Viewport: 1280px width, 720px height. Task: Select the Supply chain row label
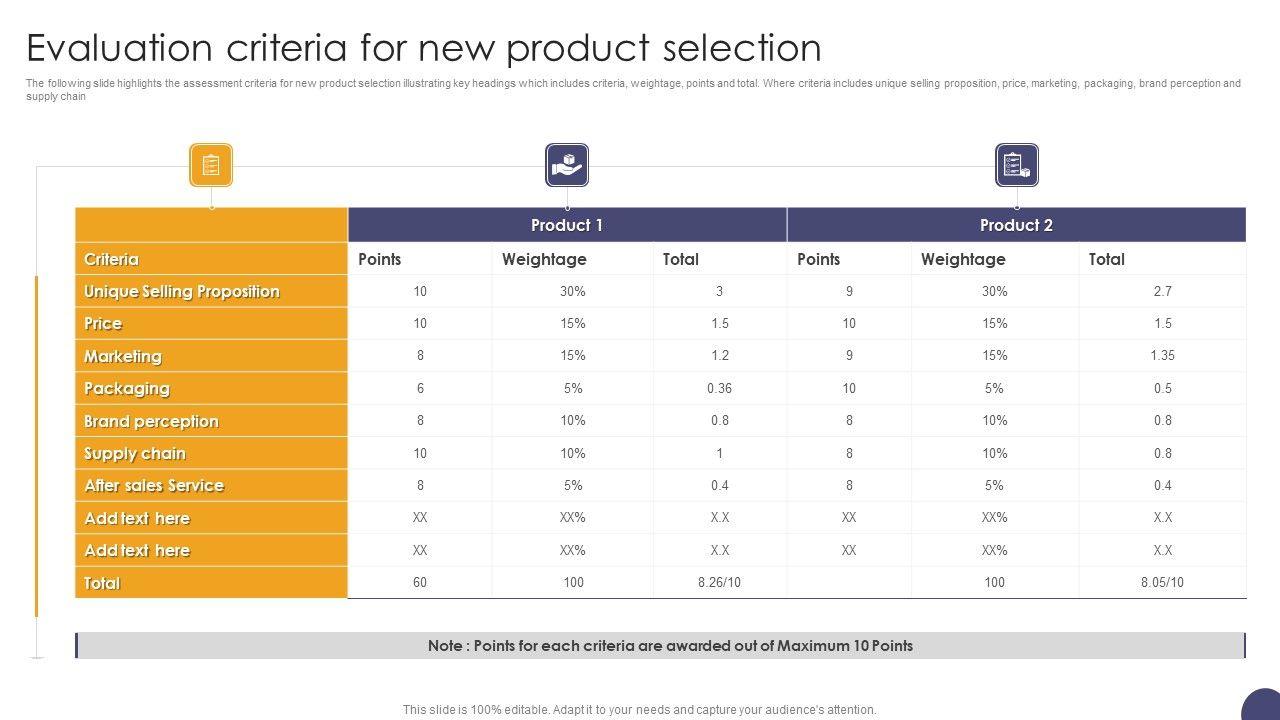click(x=135, y=453)
